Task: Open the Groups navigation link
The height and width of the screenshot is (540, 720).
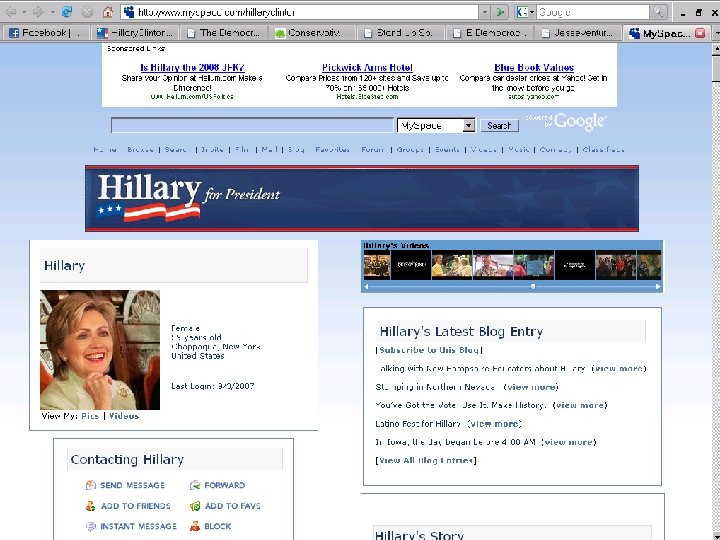Action: (x=410, y=150)
